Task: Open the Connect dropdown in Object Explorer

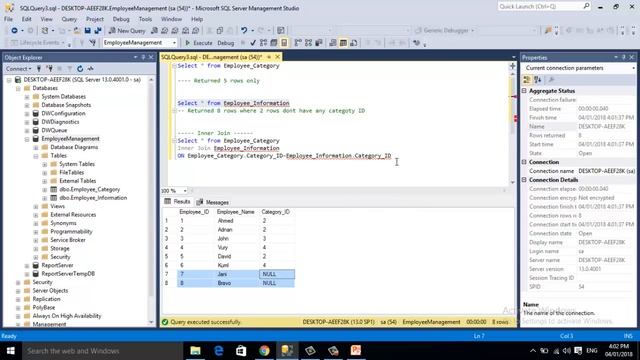Action: (x=18, y=69)
